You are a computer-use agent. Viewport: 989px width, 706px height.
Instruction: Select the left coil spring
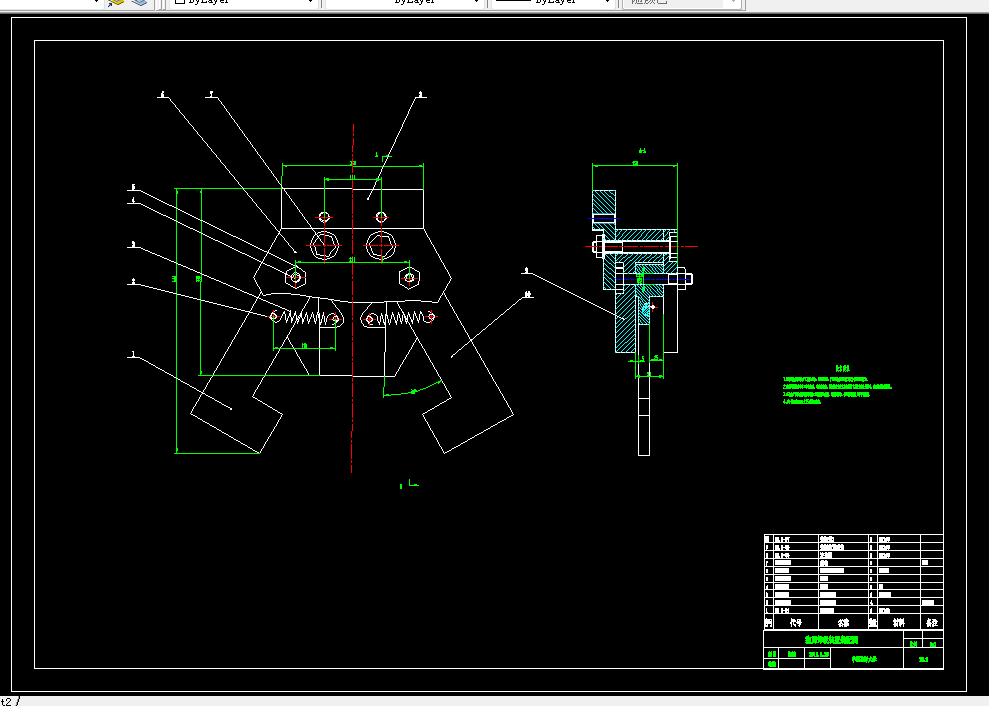coord(305,317)
